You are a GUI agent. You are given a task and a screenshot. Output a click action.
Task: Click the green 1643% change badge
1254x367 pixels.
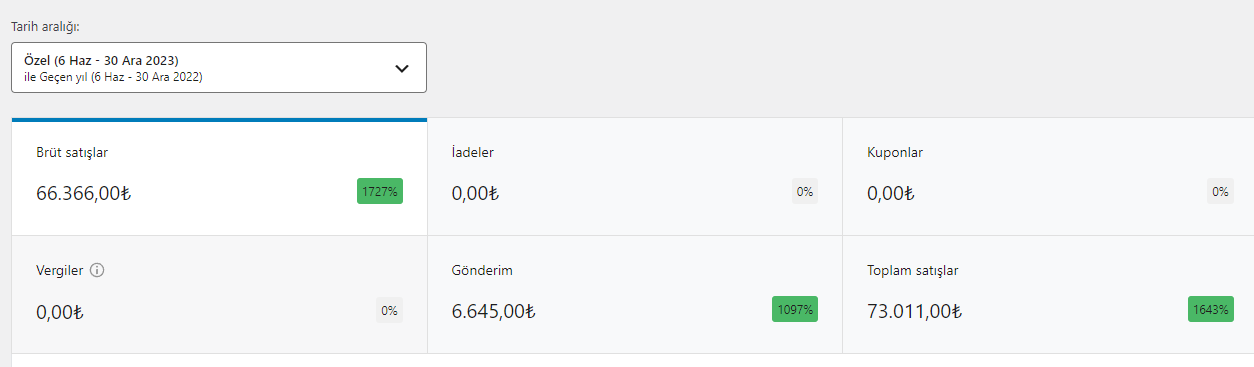pyautogui.click(x=1210, y=309)
